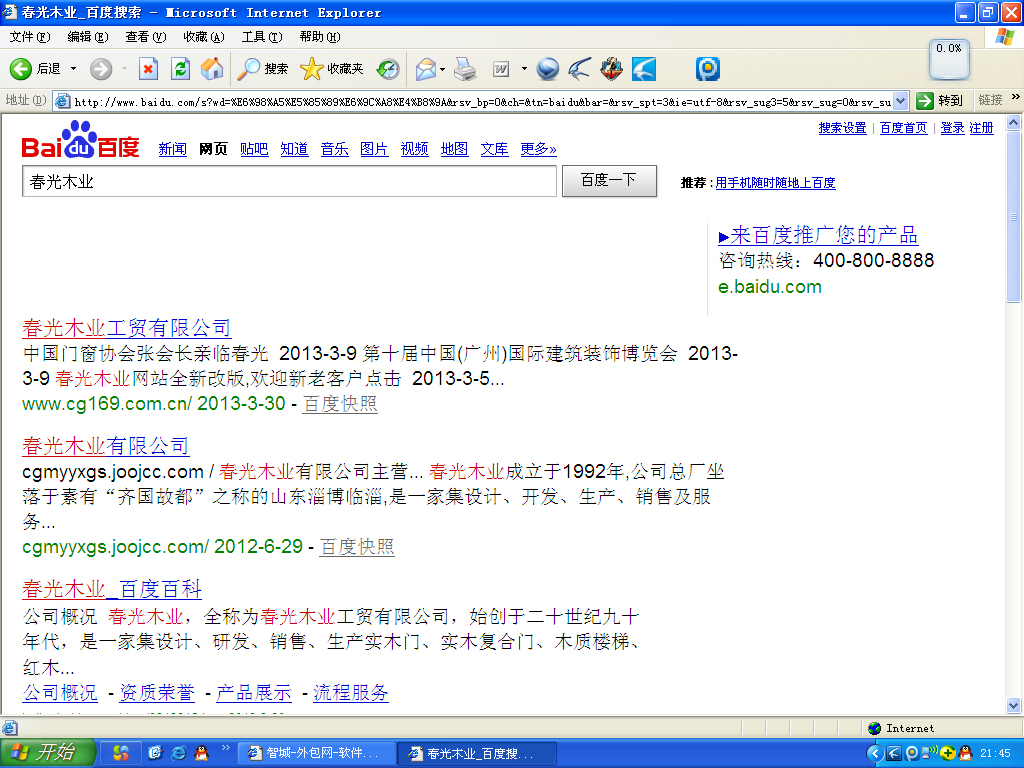The width and height of the screenshot is (1024, 768).
Task: Click the 登录 login link
Action: click(x=952, y=128)
